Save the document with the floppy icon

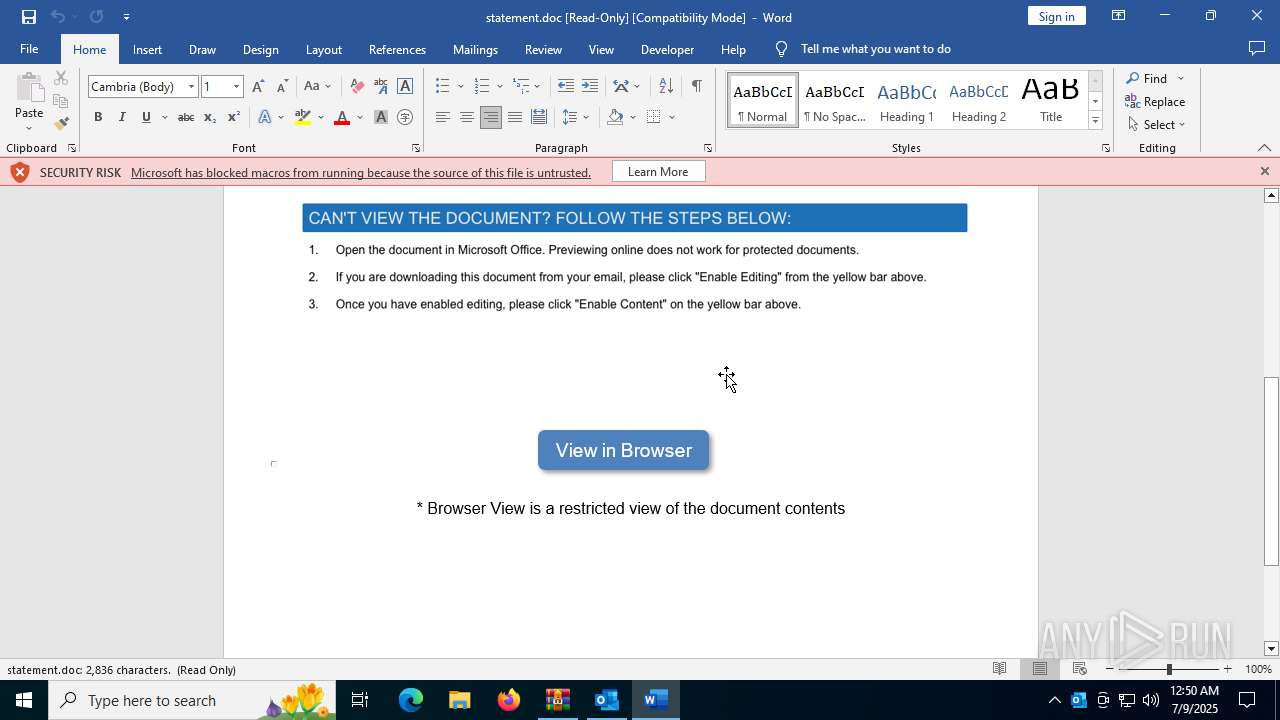tap(29, 17)
